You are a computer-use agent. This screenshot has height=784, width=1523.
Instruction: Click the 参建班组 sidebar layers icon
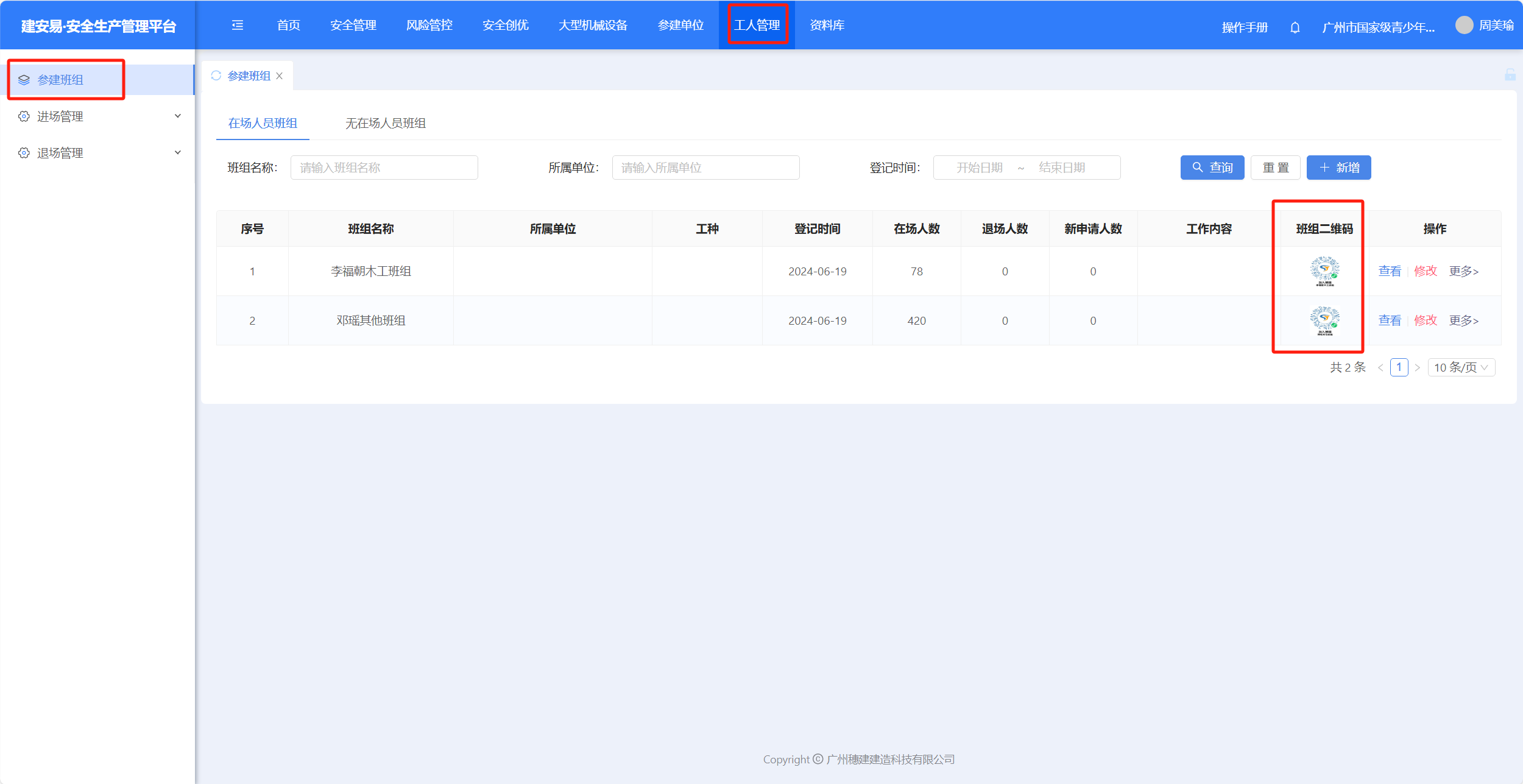24,80
